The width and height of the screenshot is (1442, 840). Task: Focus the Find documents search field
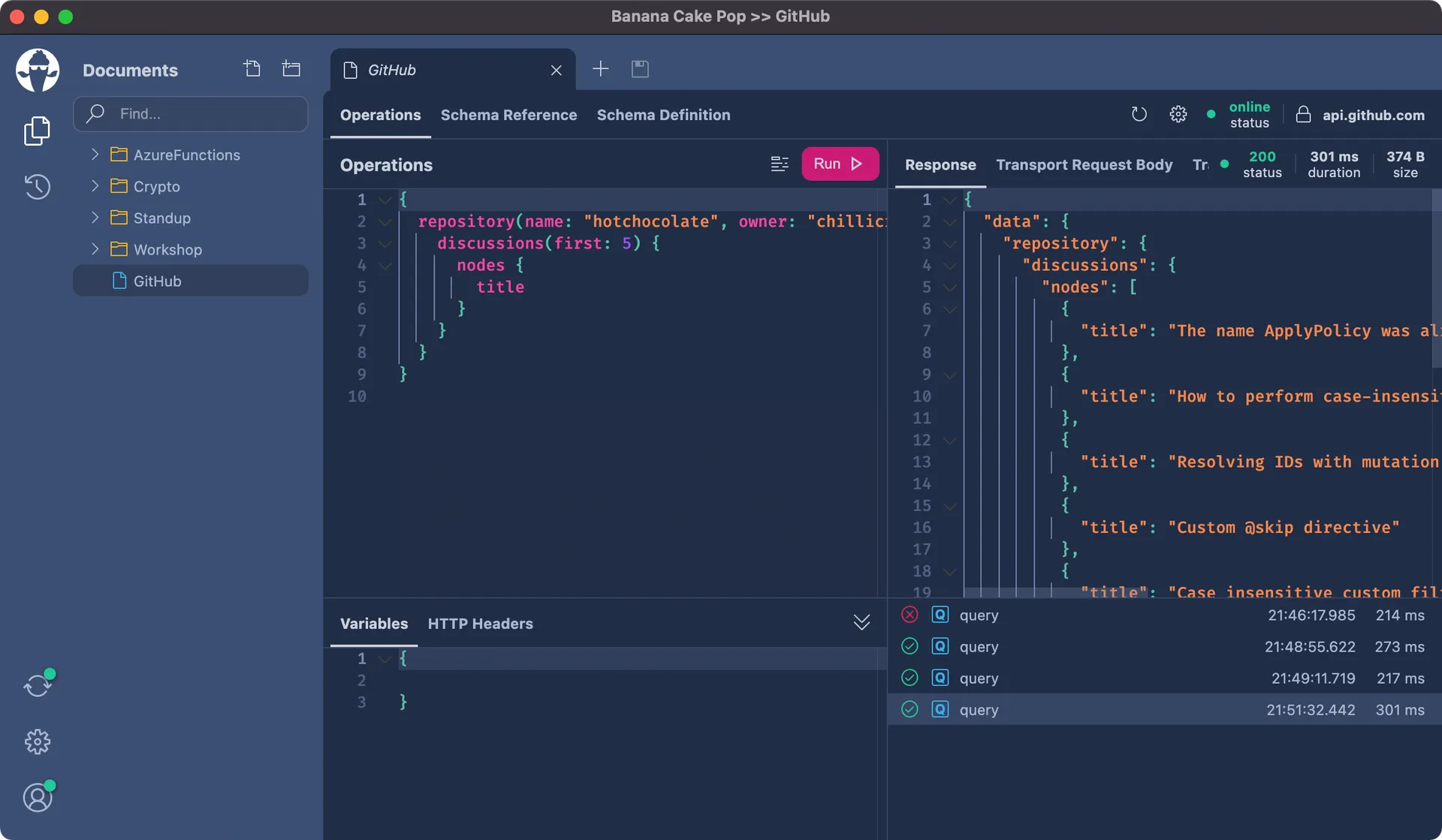pos(191,113)
